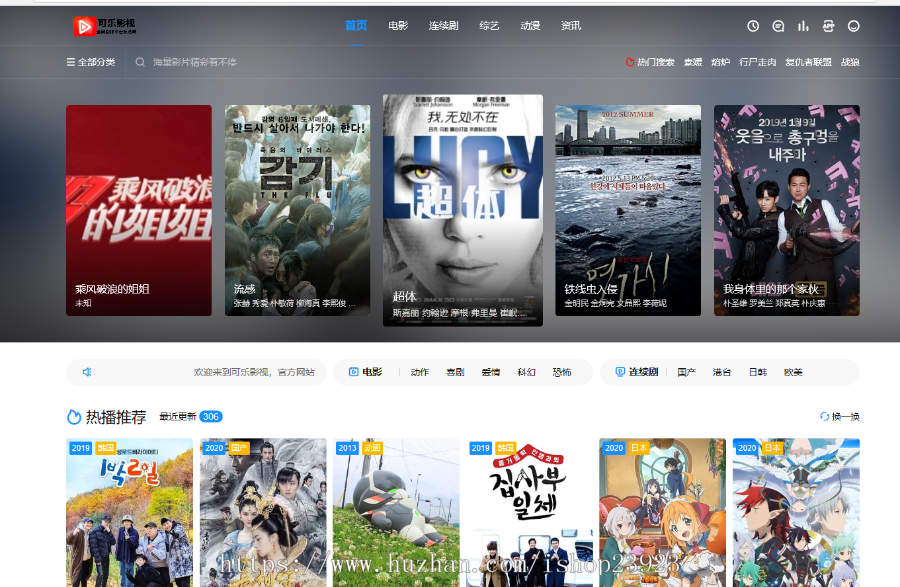Search hot keyword 行尸走肉
The image size is (900, 587).
(x=758, y=62)
